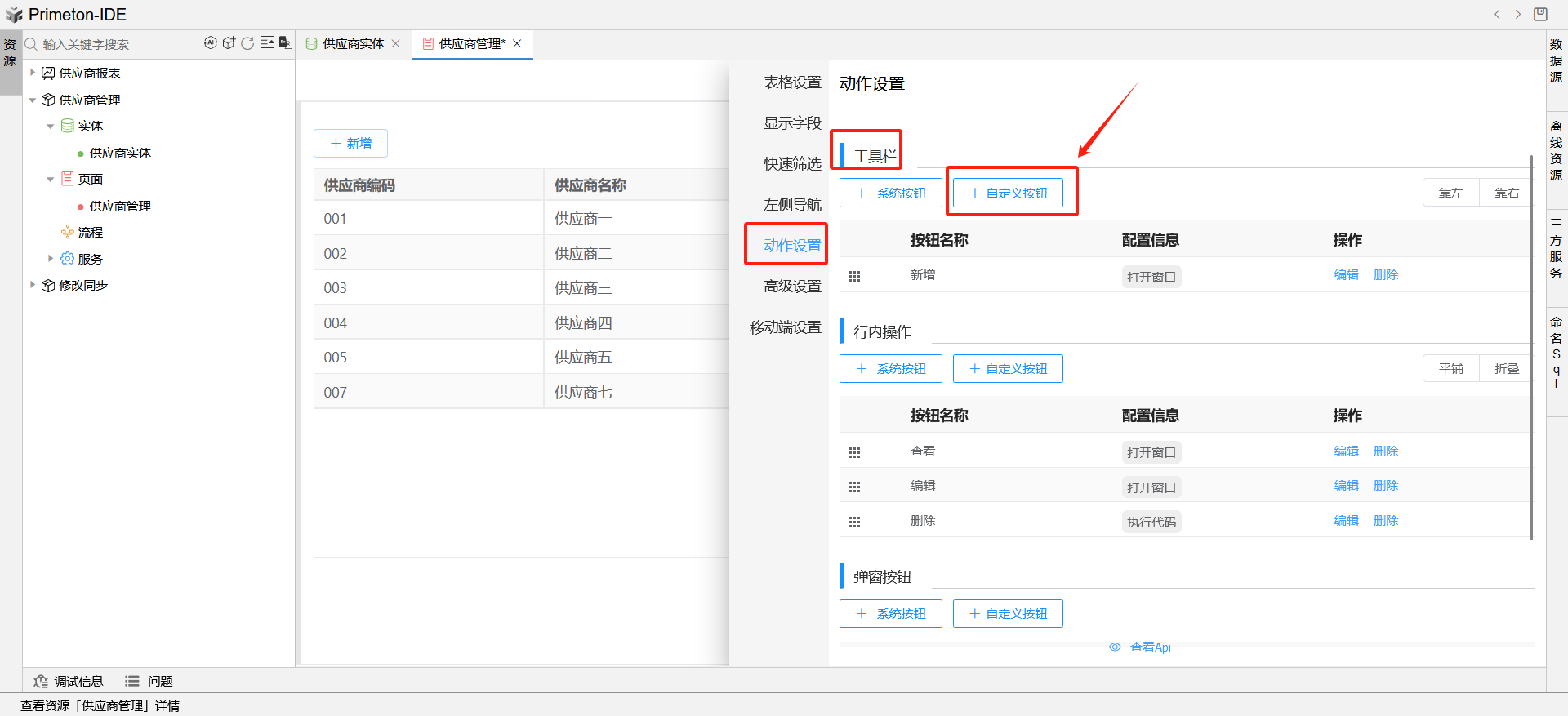Click the translate language icon
Viewport: 1568px width, 716px height.
coord(285,43)
